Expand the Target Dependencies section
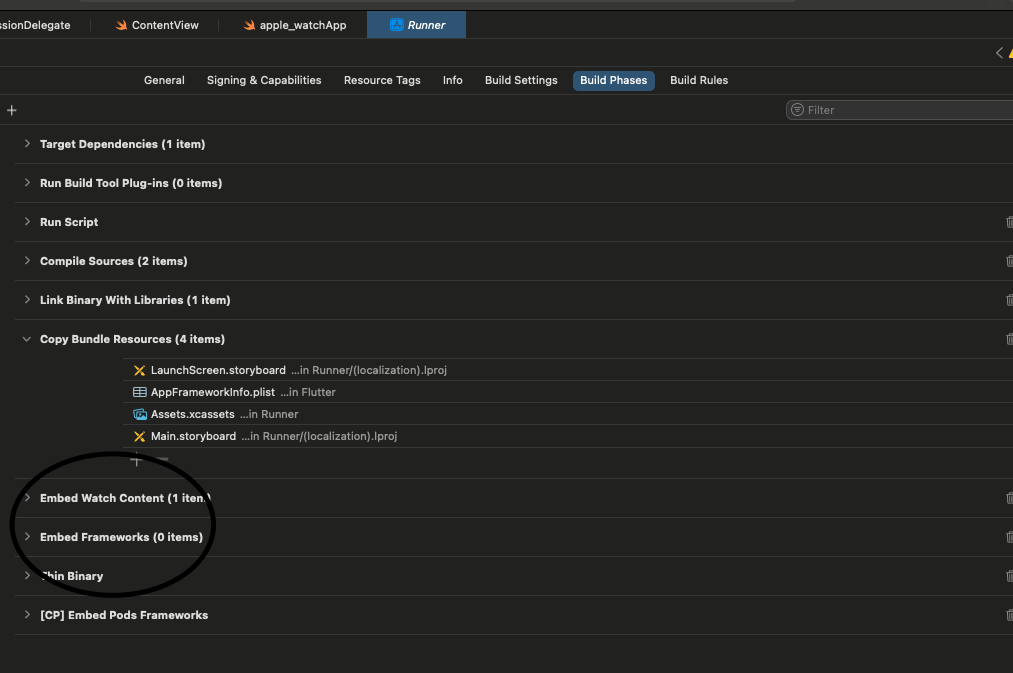This screenshot has height=673, width=1013. (26, 144)
